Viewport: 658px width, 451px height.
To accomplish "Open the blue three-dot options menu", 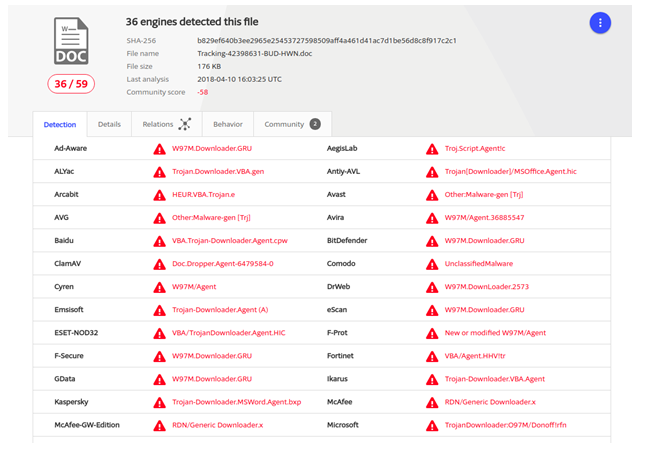I will (600, 23).
